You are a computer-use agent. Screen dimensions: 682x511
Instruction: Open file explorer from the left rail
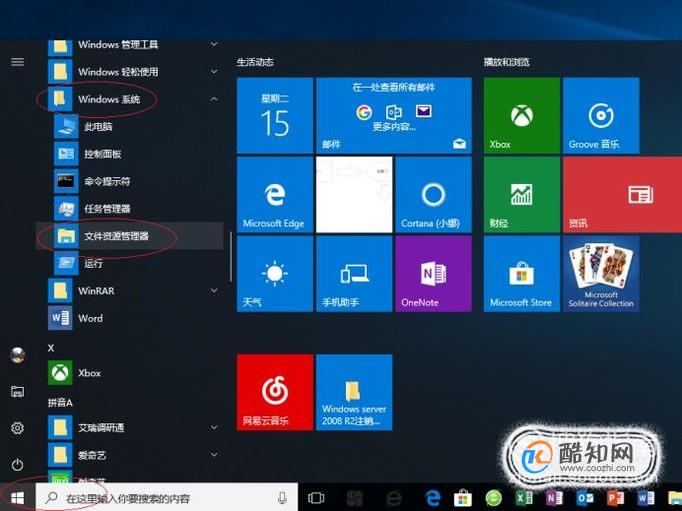click(17, 391)
